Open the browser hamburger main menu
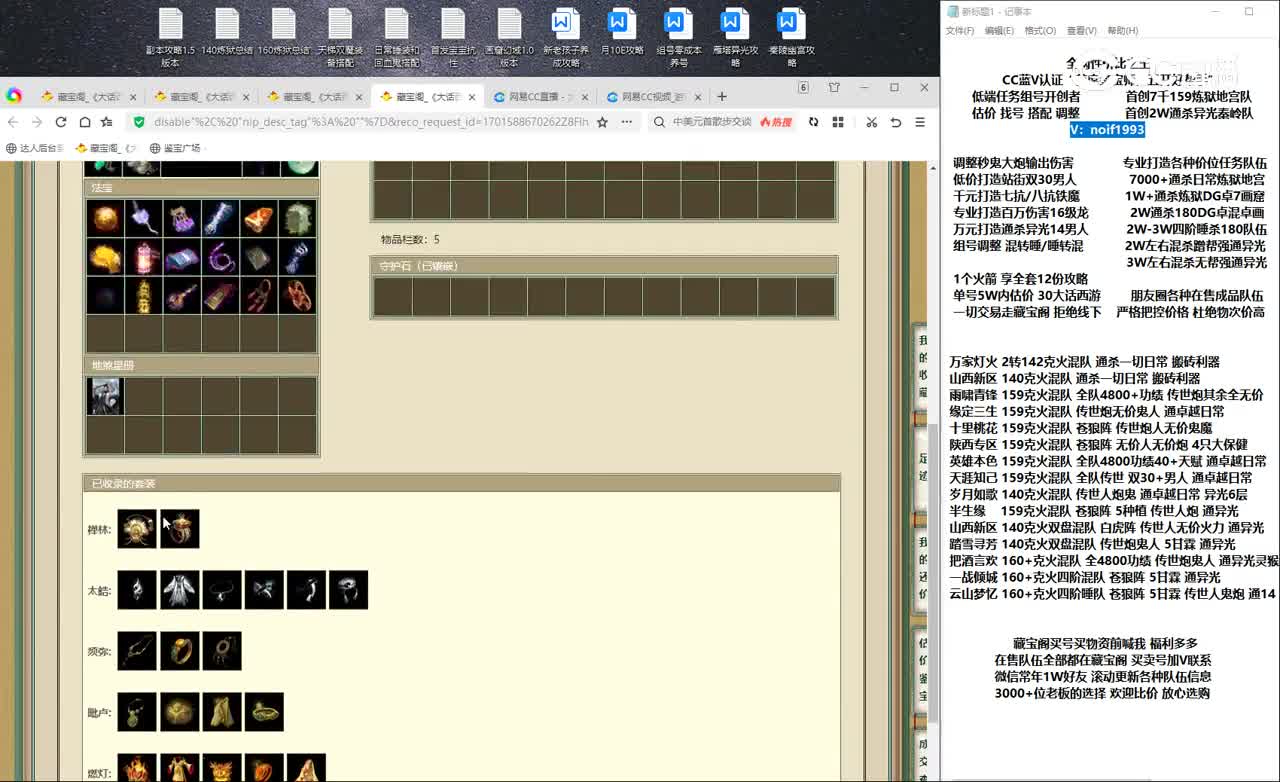 920,122
